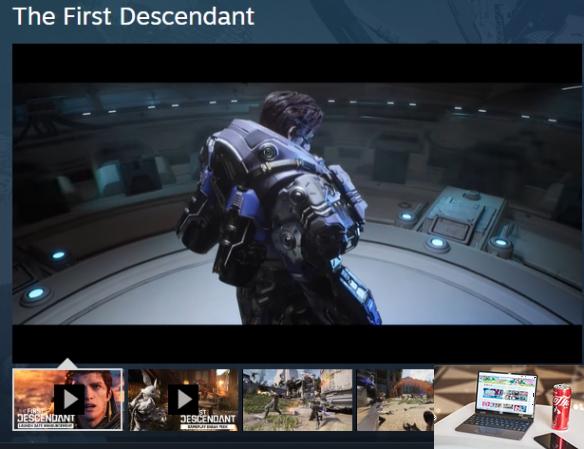Play the gameplay trailer thumbnail video
584x449 pixels.
[183, 399]
